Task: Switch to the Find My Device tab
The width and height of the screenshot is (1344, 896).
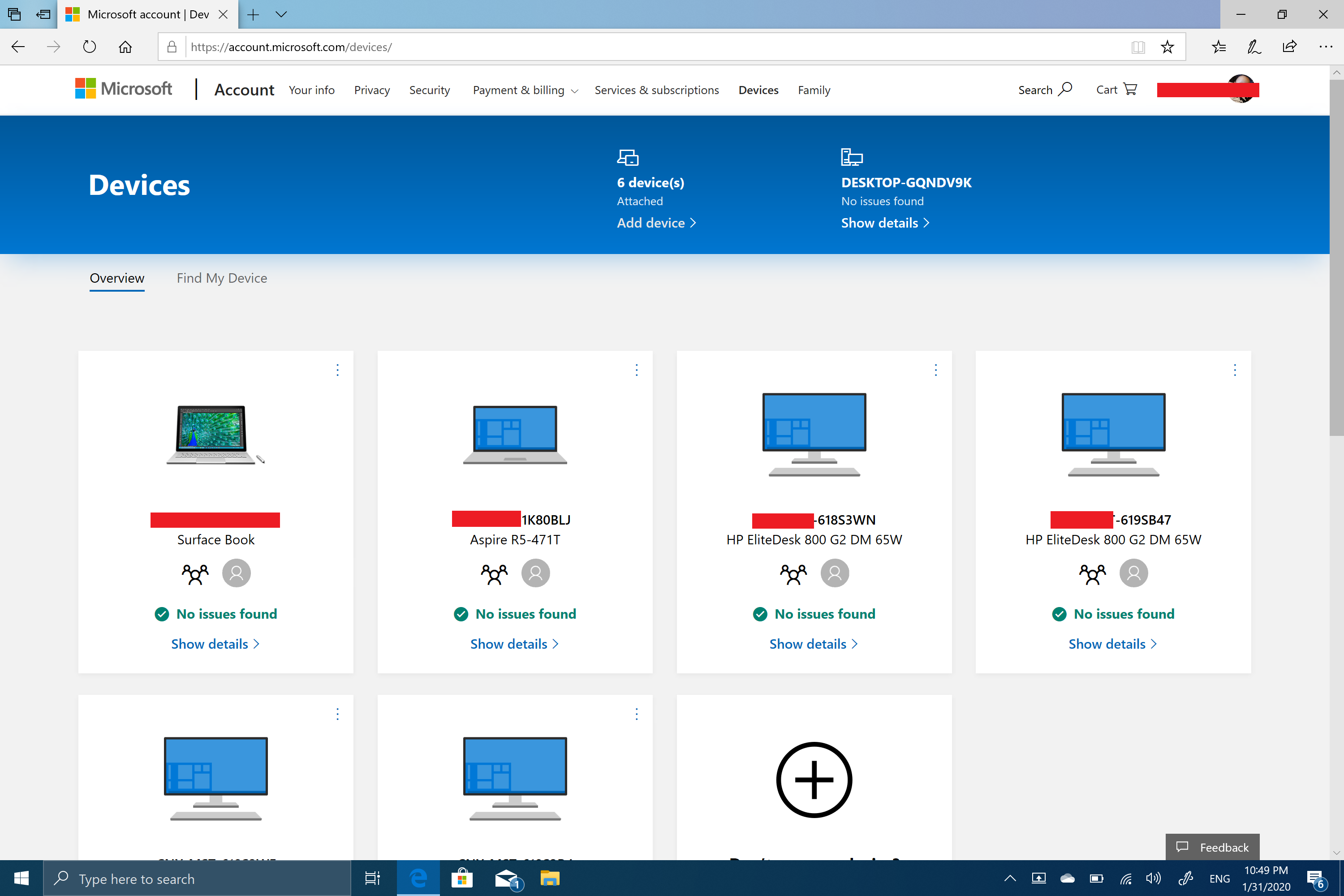Action: click(222, 278)
